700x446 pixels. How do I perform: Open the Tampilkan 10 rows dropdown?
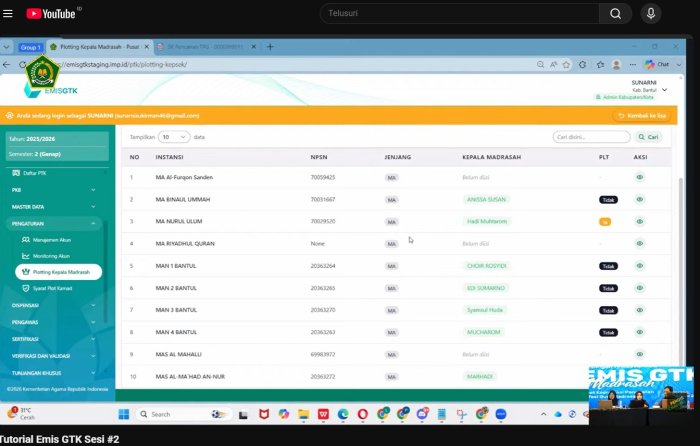tap(174, 137)
